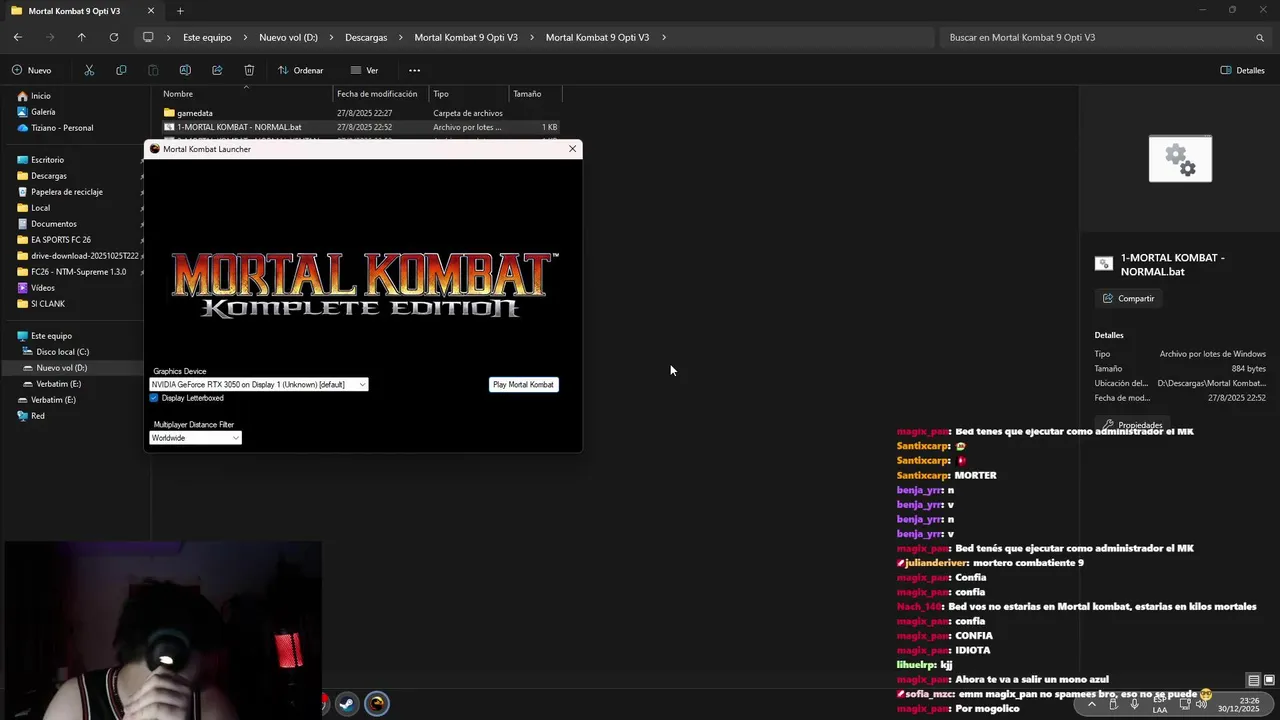The image size is (1280, 720).
Task: Click the Rename icon in Explorer toolbar
Action: point(185,70)
